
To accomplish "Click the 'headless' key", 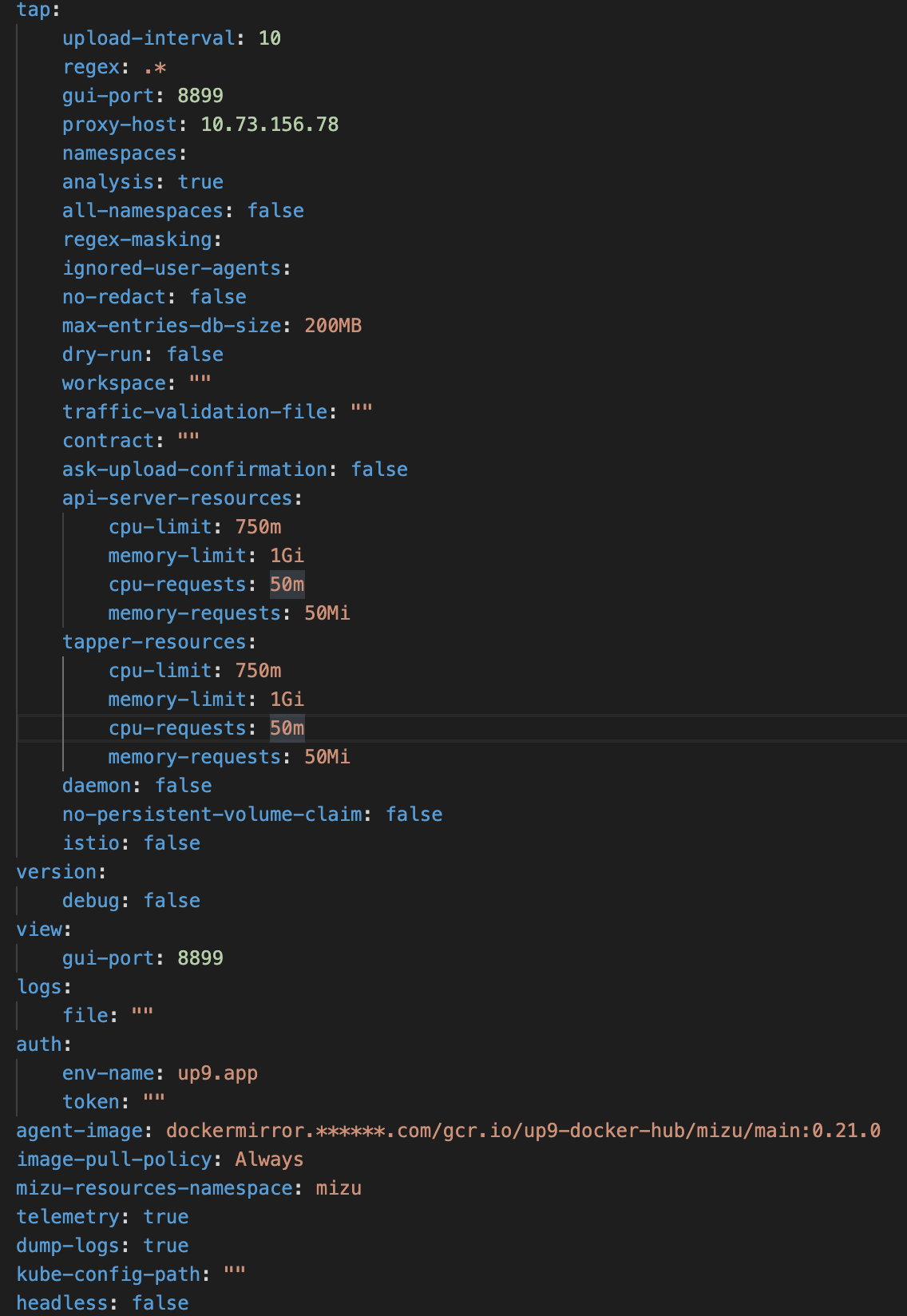I will point(63,1303).
